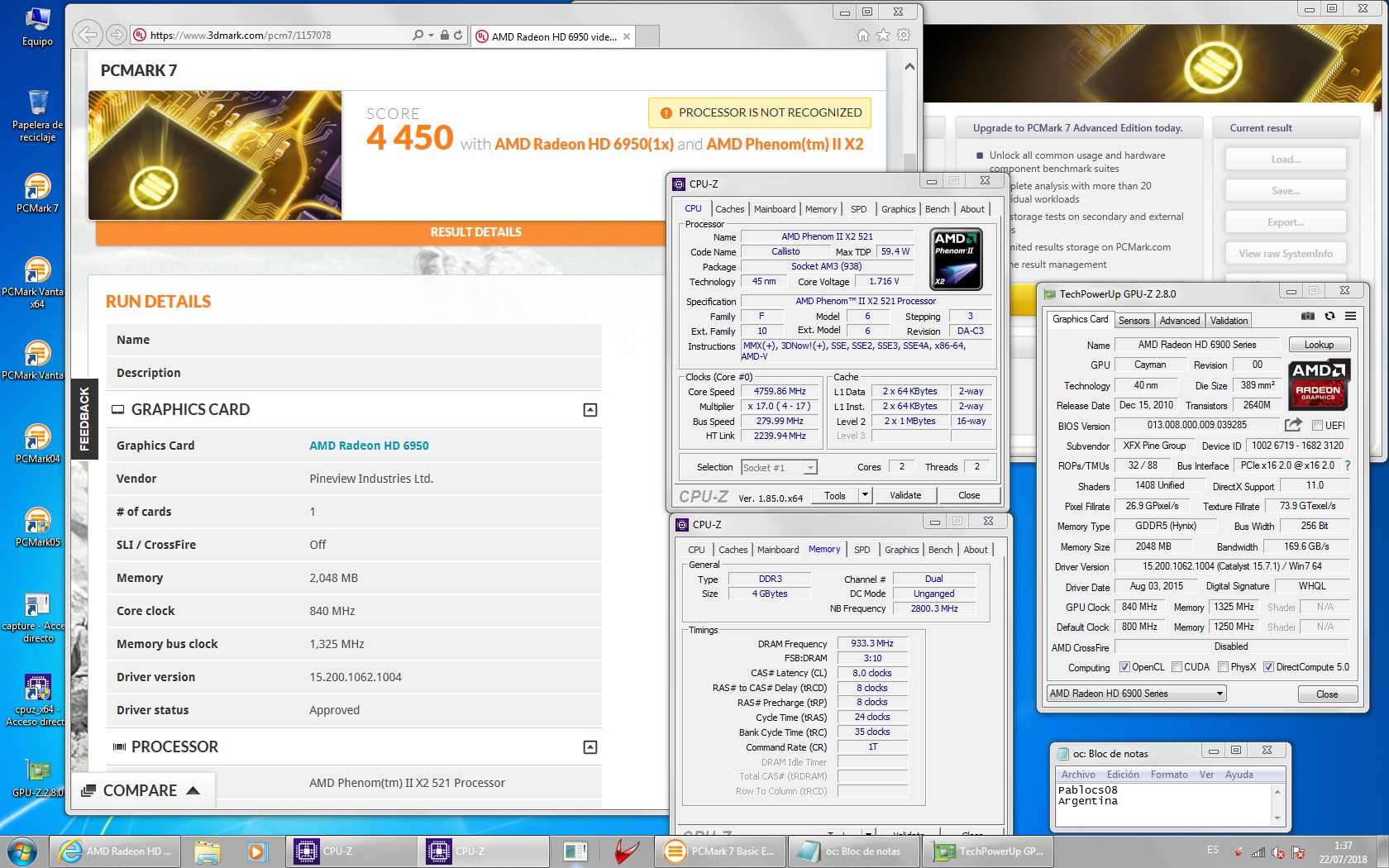Collapse the Processor section
The height and width of the screenshot is (868, 1389).
(590, 747)
